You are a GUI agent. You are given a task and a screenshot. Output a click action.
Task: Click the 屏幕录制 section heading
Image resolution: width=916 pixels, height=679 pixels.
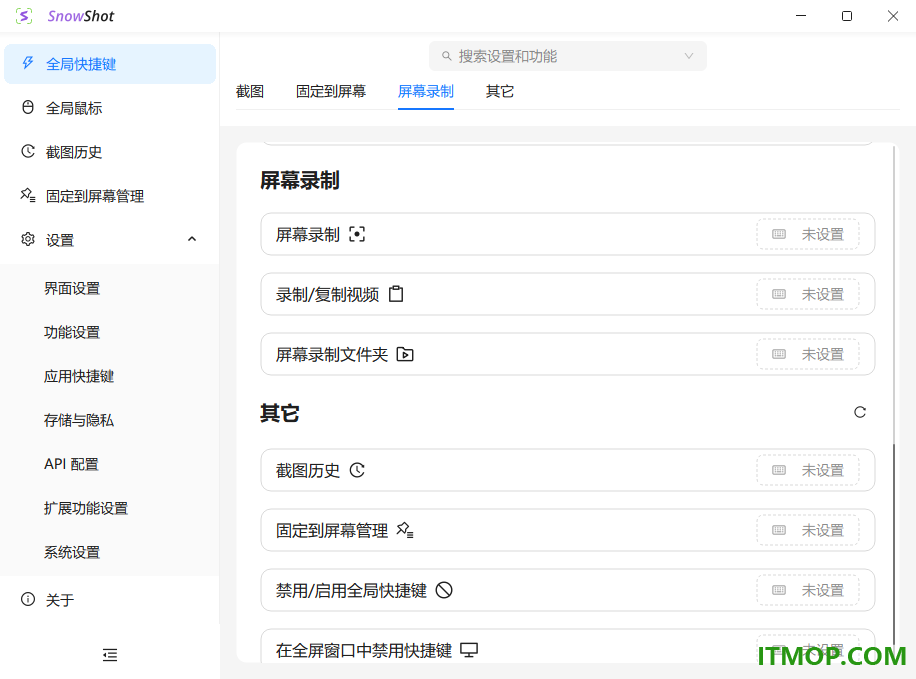[x=300, y=180]
